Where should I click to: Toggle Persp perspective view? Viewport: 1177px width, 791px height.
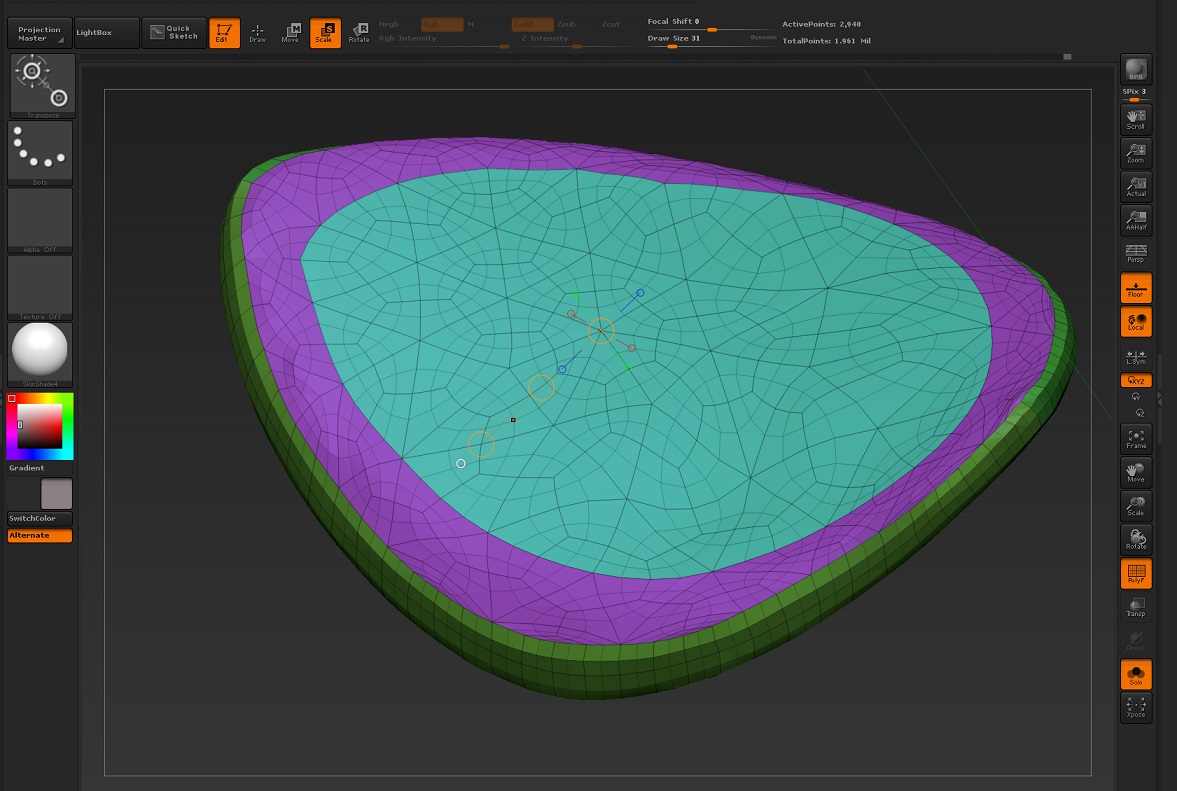click(x=1136, y=254)
